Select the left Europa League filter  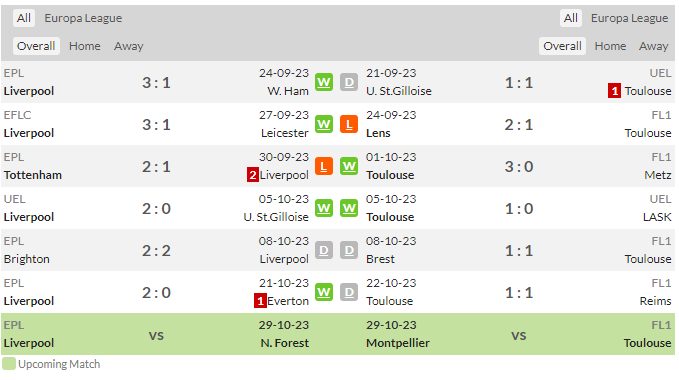[83, 18]
